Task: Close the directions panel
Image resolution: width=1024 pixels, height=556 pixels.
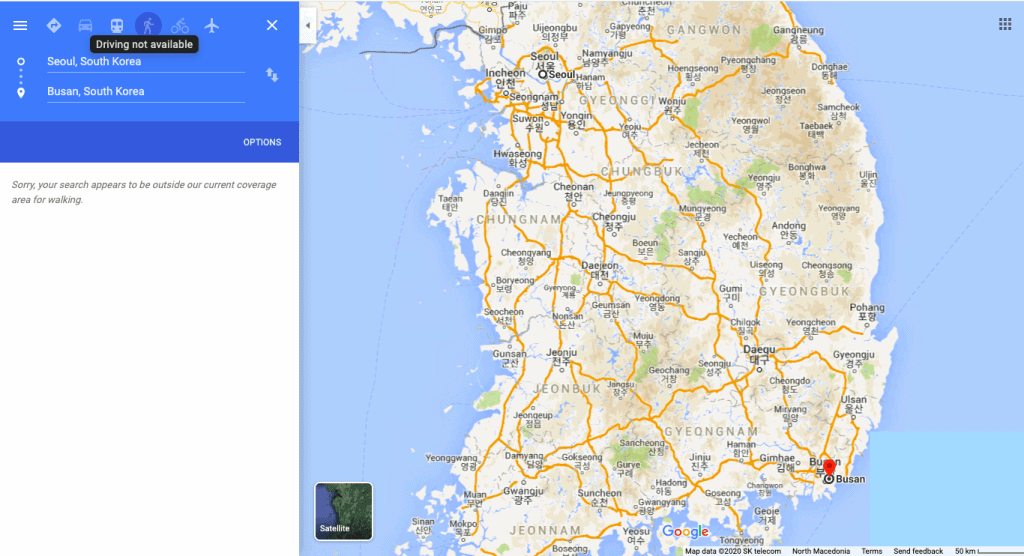Action: click(x=272, y=25)
